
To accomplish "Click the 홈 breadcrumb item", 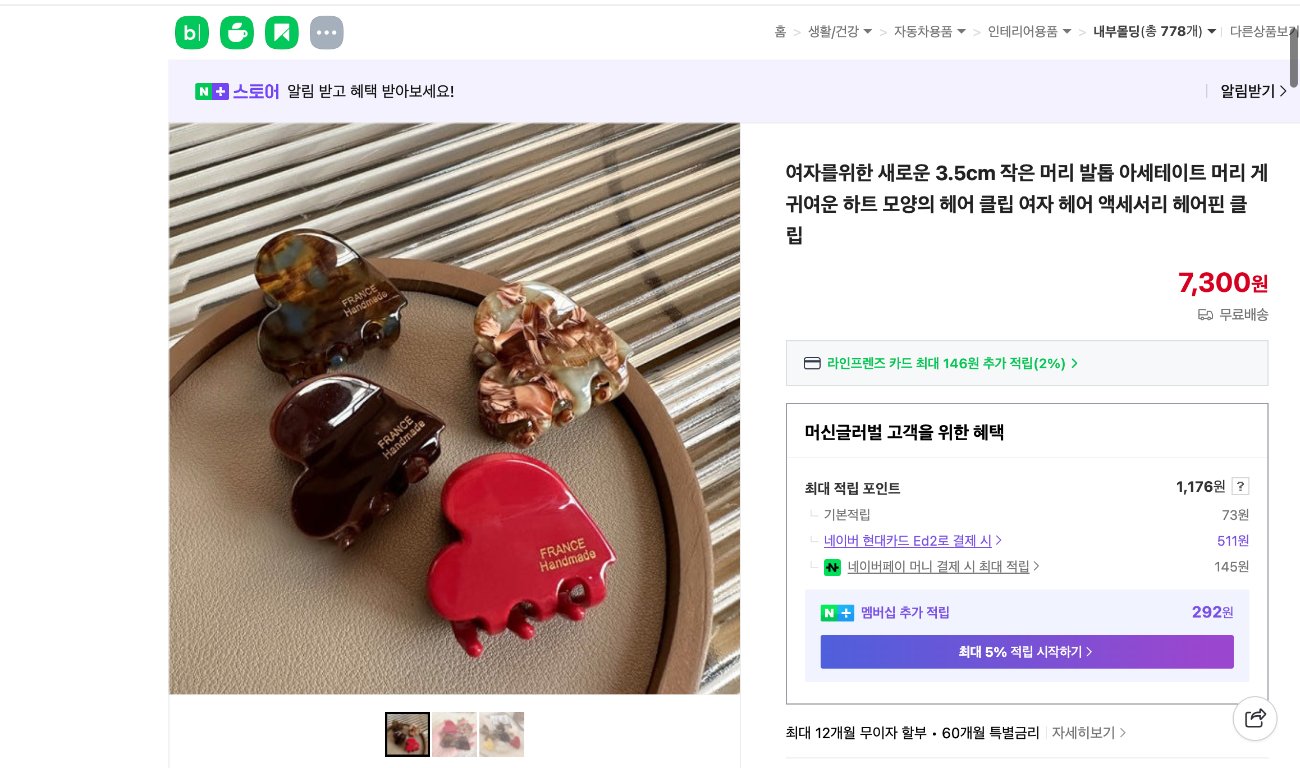I will point(780,31).
